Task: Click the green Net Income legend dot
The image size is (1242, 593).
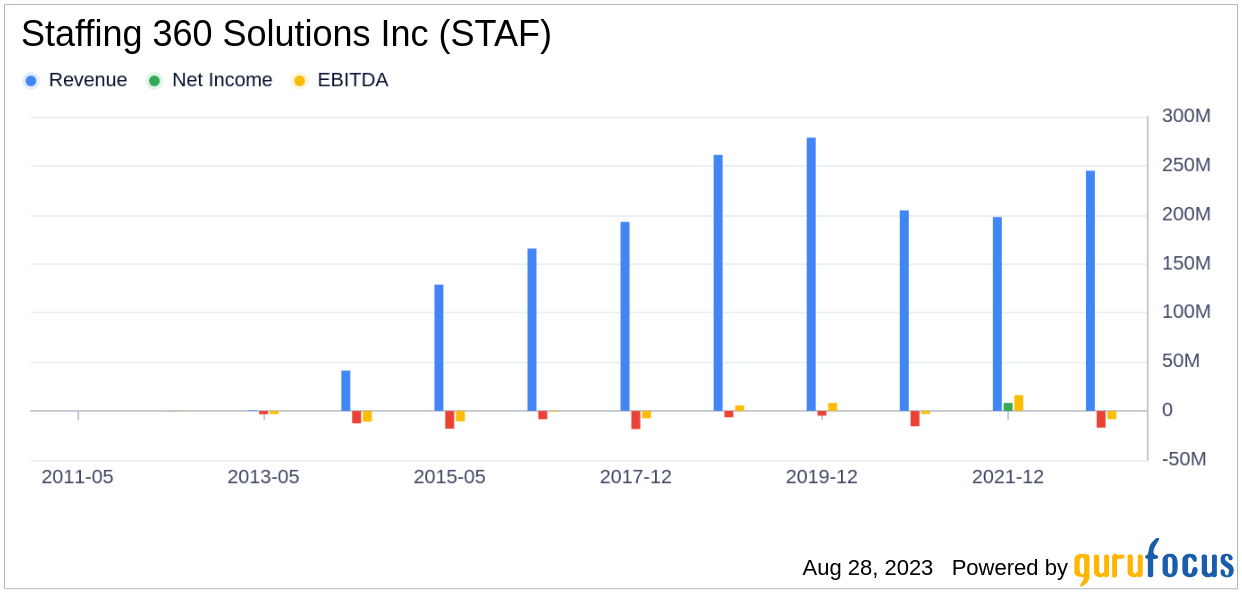Action: (x=155, y=80)
